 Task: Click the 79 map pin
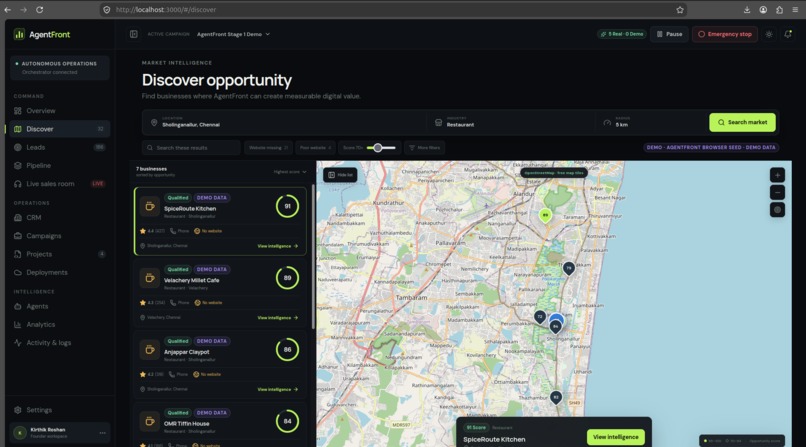pyautogui.click(x=569, y=269)
